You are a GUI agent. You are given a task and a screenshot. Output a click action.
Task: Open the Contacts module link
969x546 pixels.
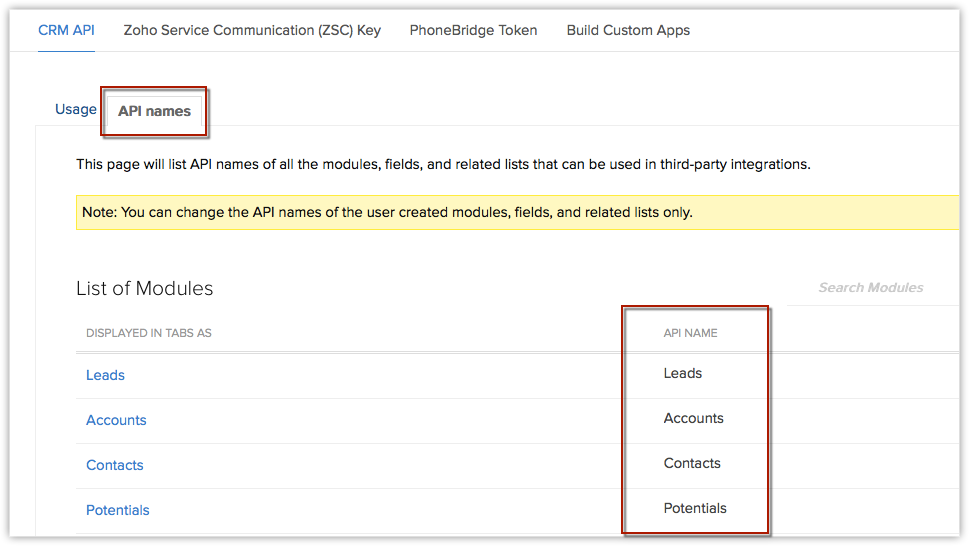(x=114, y=465)
